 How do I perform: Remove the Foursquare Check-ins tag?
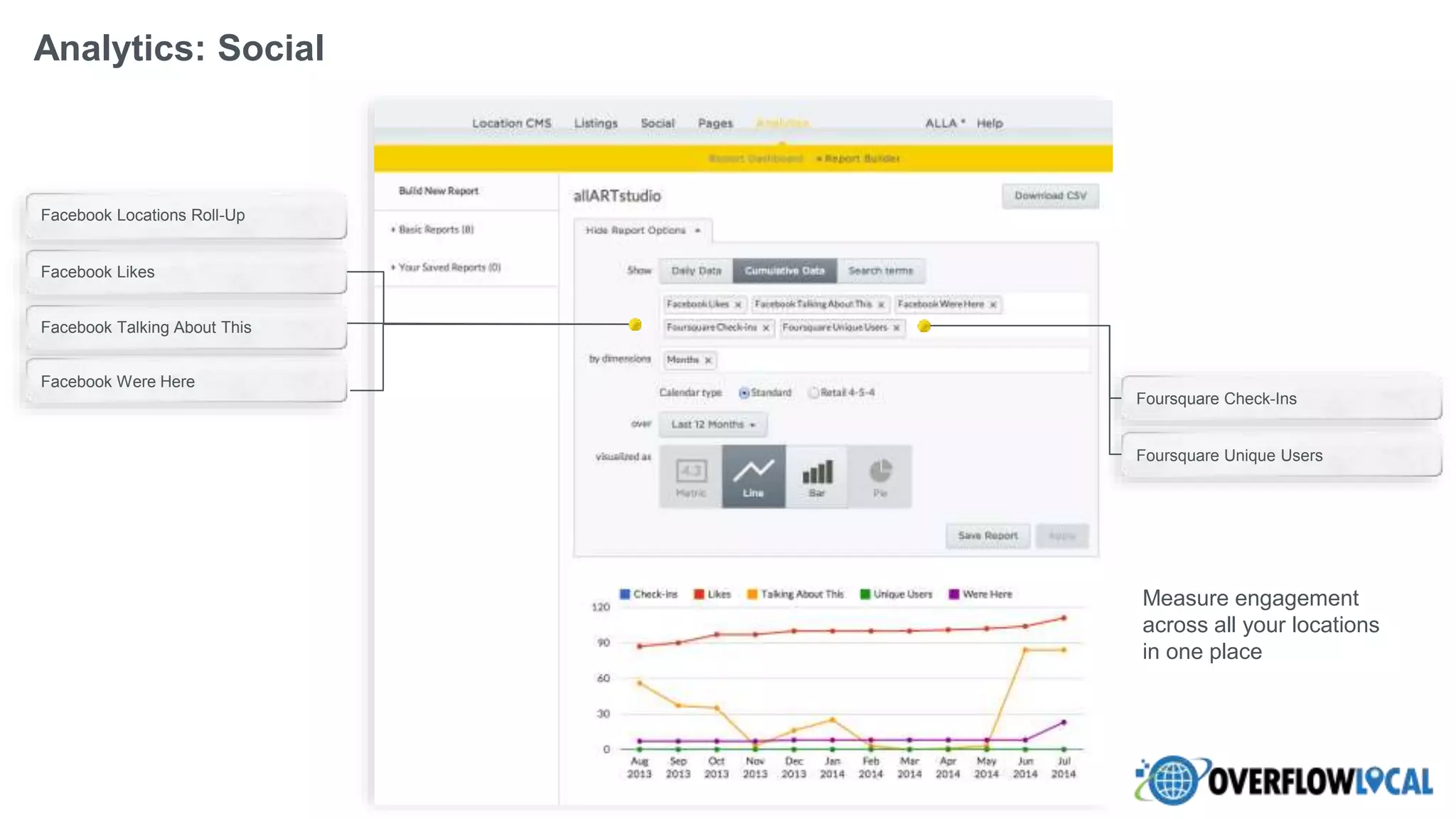pos(766,328)
